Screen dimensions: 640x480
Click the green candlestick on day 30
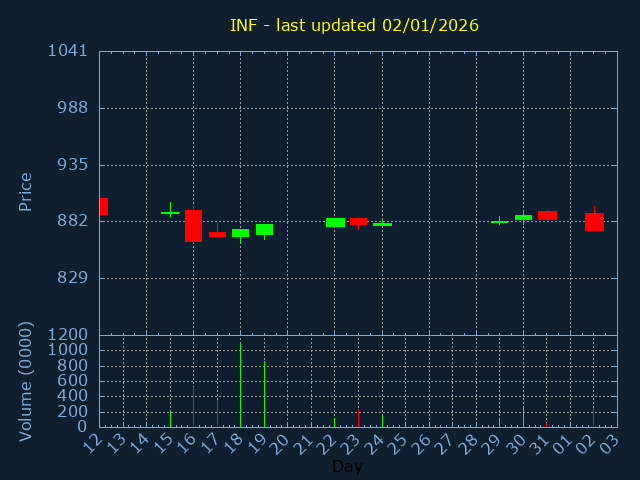523,217
